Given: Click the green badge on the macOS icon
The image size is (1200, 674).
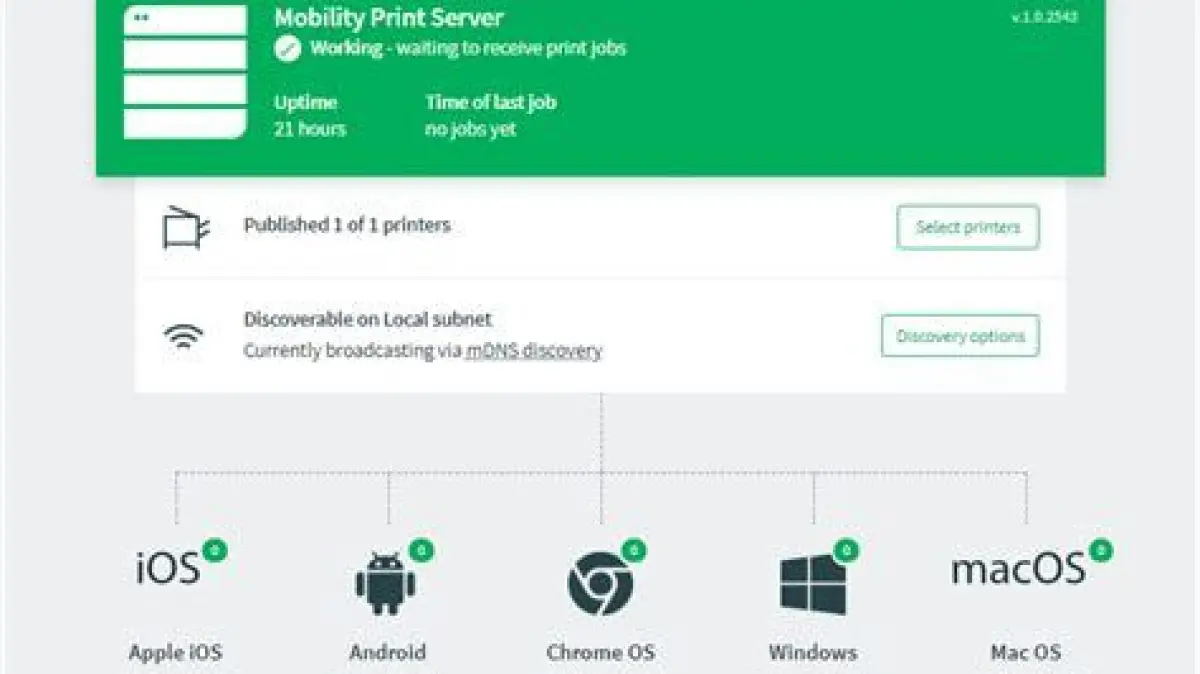Looking at the screenshot, I should pos(1101,549).
